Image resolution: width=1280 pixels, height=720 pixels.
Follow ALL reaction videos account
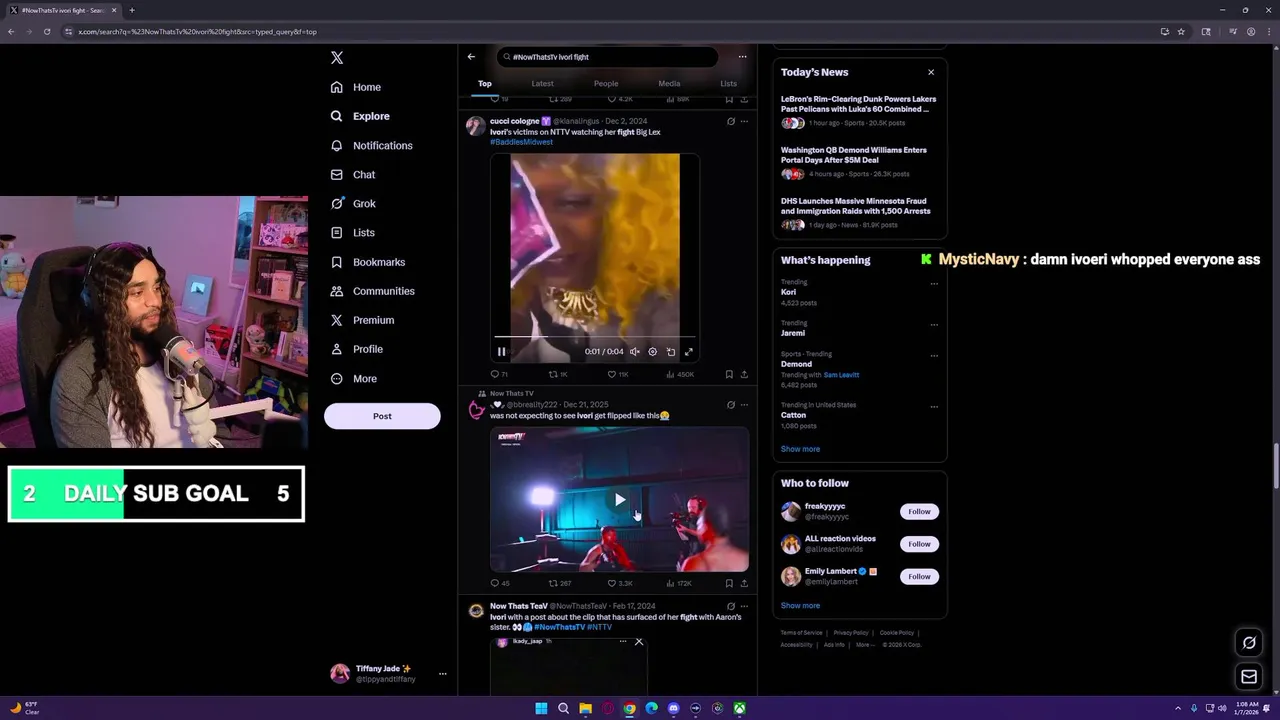(919, 544)
